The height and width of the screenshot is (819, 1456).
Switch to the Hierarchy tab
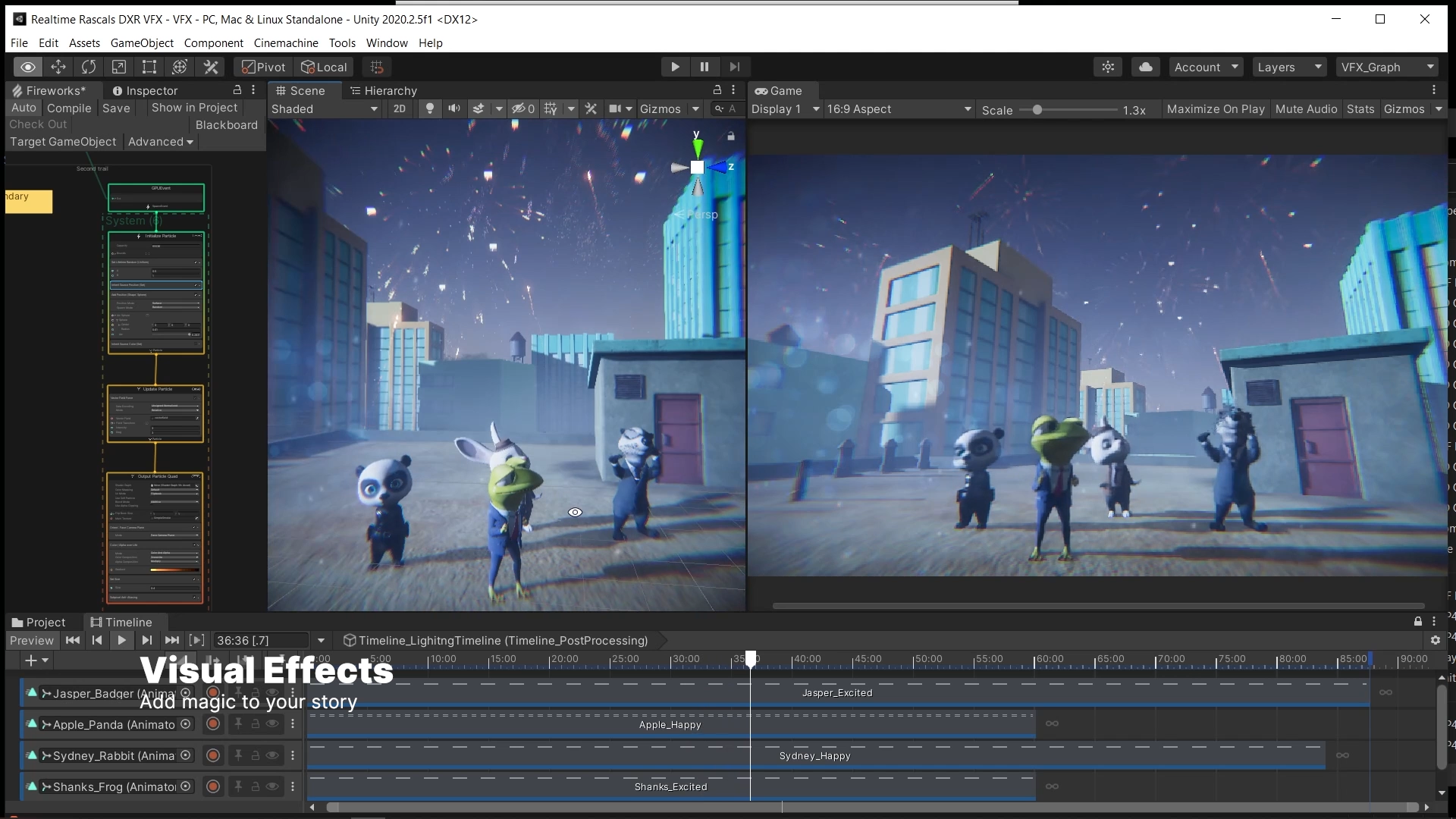(384, 90)
